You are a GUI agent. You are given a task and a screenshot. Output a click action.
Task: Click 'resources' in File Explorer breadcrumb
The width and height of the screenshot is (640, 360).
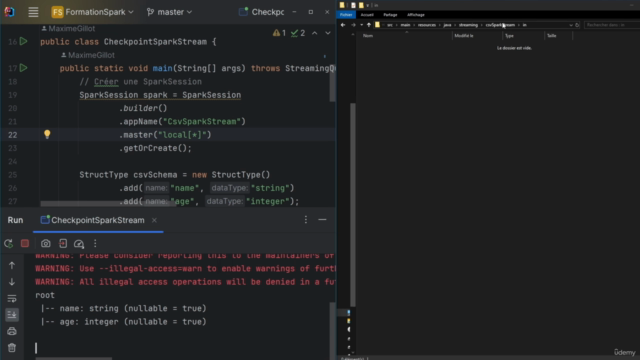click(x=427, y=25)
